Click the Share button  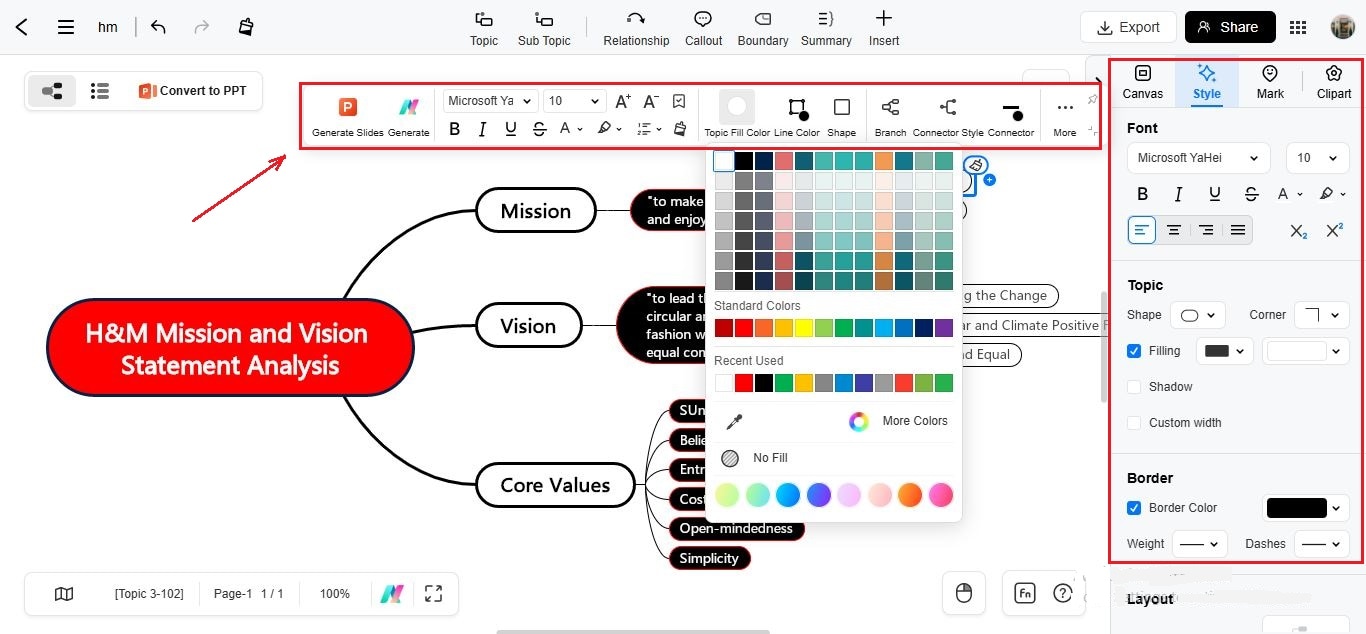coord(1230,27)
